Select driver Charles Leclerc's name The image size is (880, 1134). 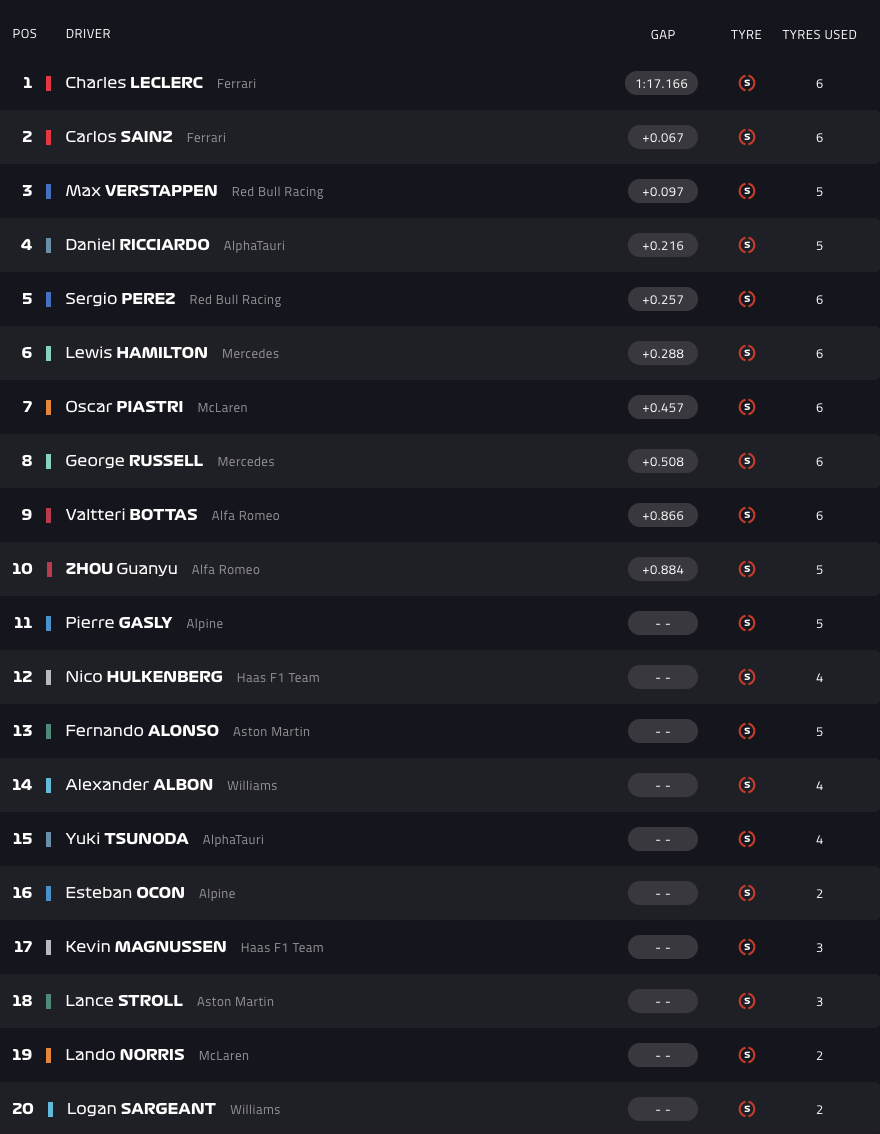pyautogui.click(x=134, y=83)
